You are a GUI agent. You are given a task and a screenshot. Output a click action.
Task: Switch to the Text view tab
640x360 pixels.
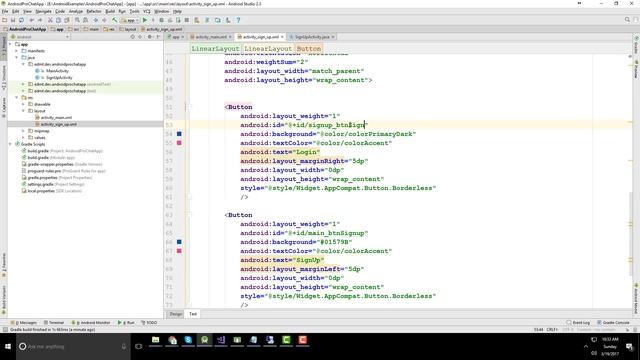click(x=193, y=314)
